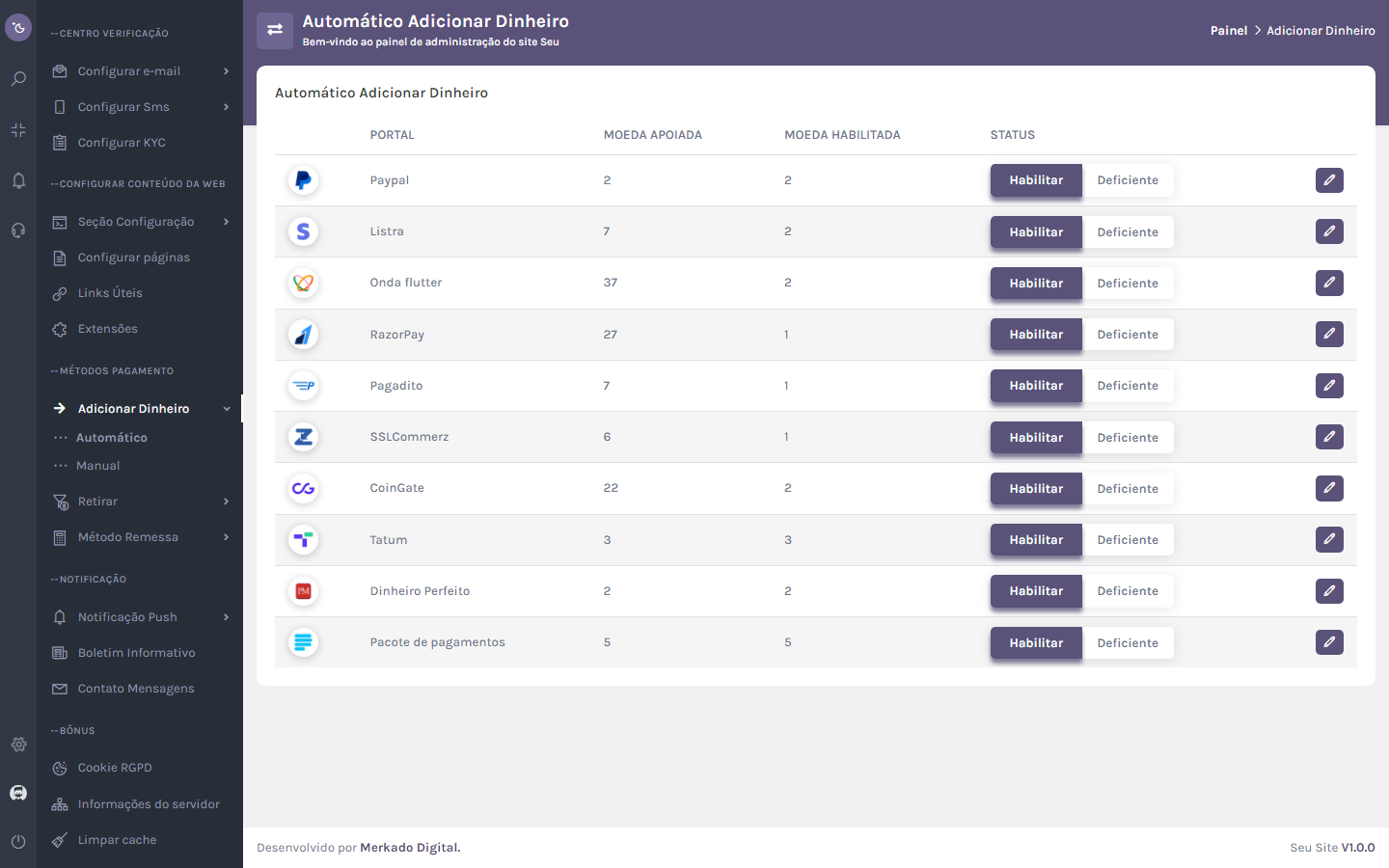The height and width of the screenshot is (868, 1389).
Task: Open edit icon for RazorPay row
Action: click(x=1328, y=335)
